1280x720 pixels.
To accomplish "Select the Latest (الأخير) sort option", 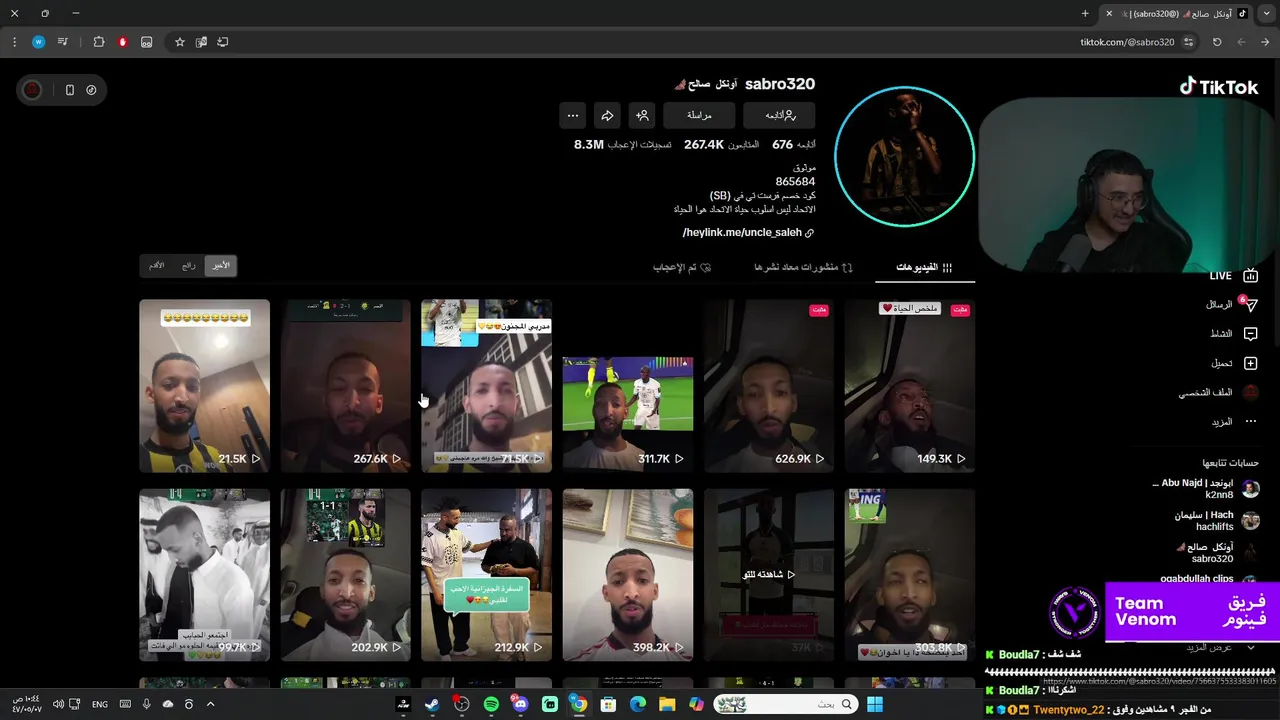I will tap(221, 265).
